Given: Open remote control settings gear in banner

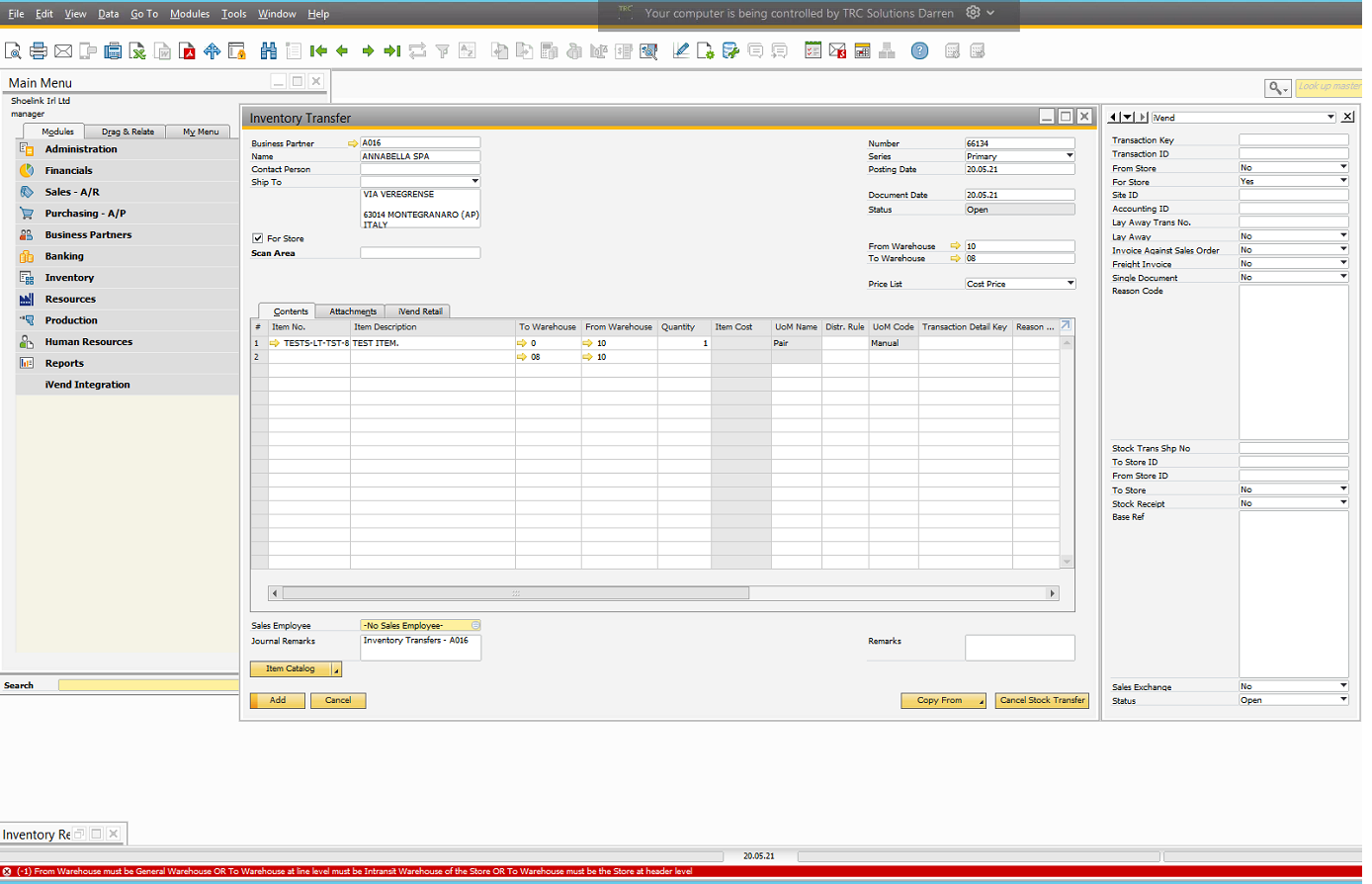Looking at the screenshot, I should coord(974,13).
